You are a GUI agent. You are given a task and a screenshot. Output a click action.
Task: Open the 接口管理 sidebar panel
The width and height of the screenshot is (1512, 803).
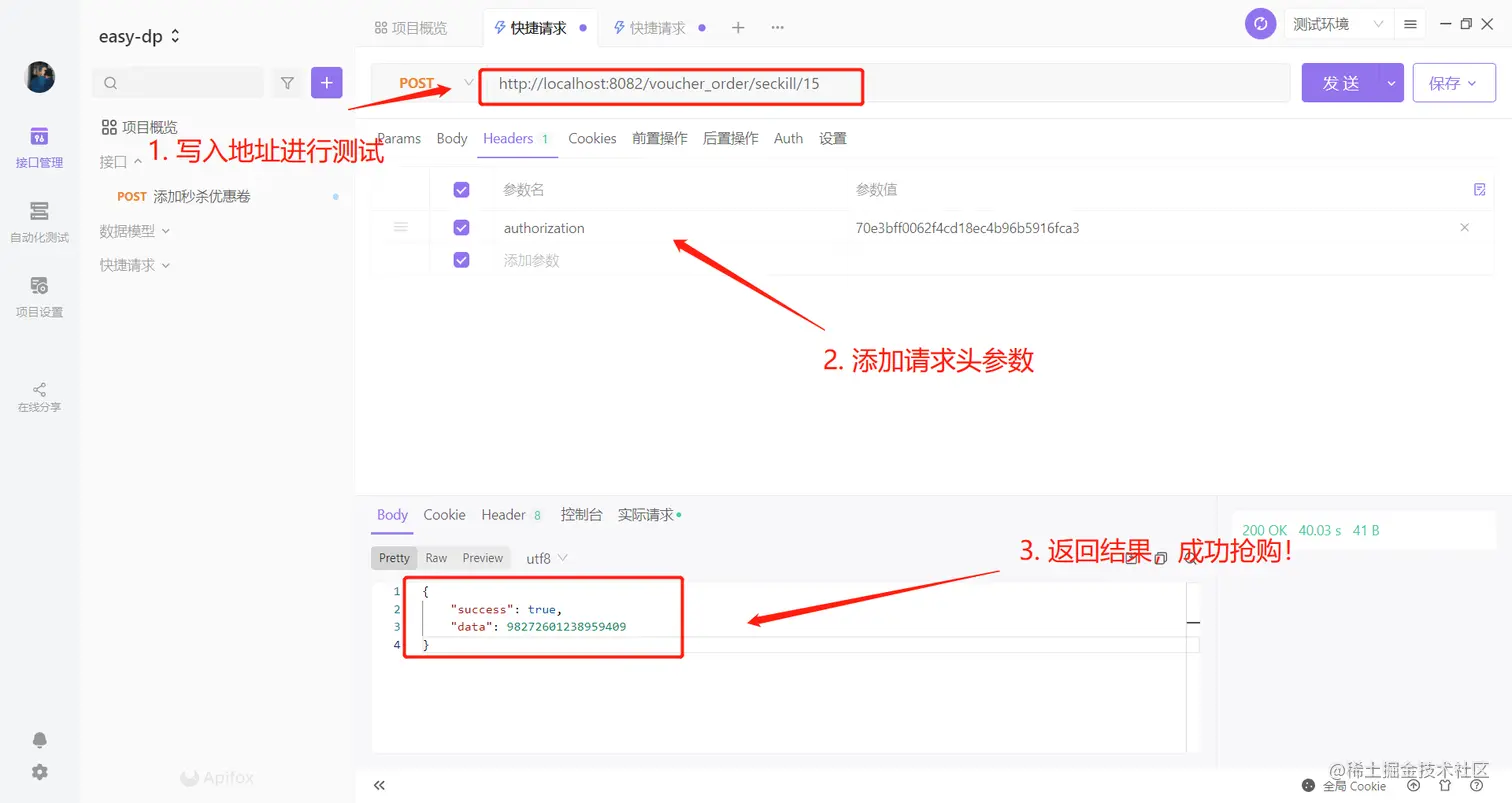(39, 147)
